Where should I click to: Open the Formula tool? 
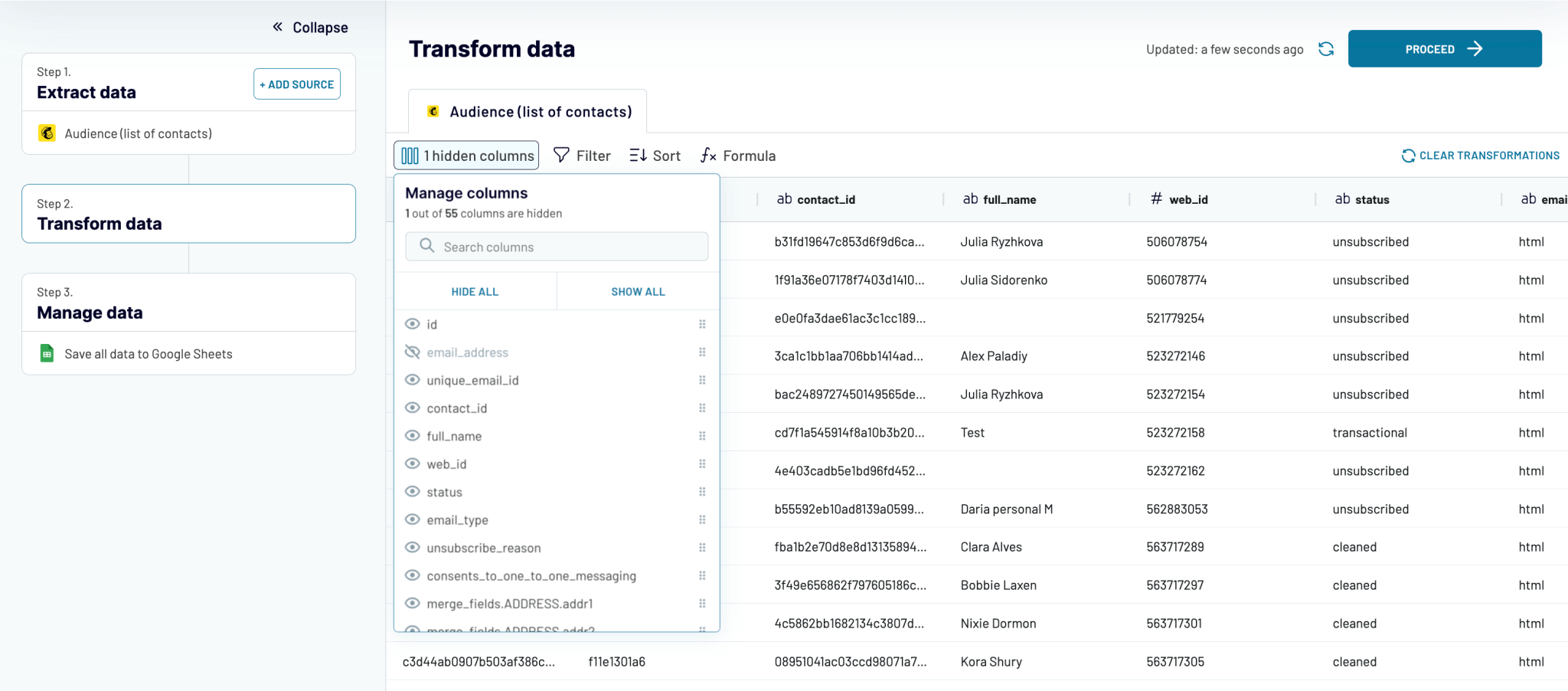coord(737,156)
